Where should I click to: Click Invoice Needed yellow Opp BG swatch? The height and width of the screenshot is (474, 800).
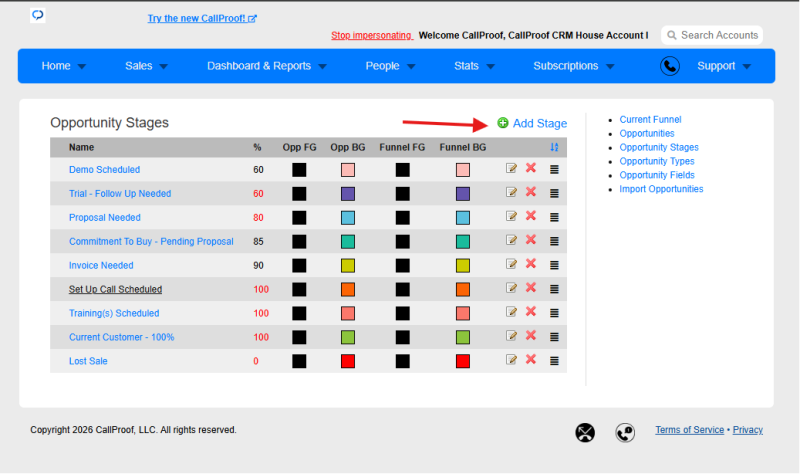pos(348,266)
